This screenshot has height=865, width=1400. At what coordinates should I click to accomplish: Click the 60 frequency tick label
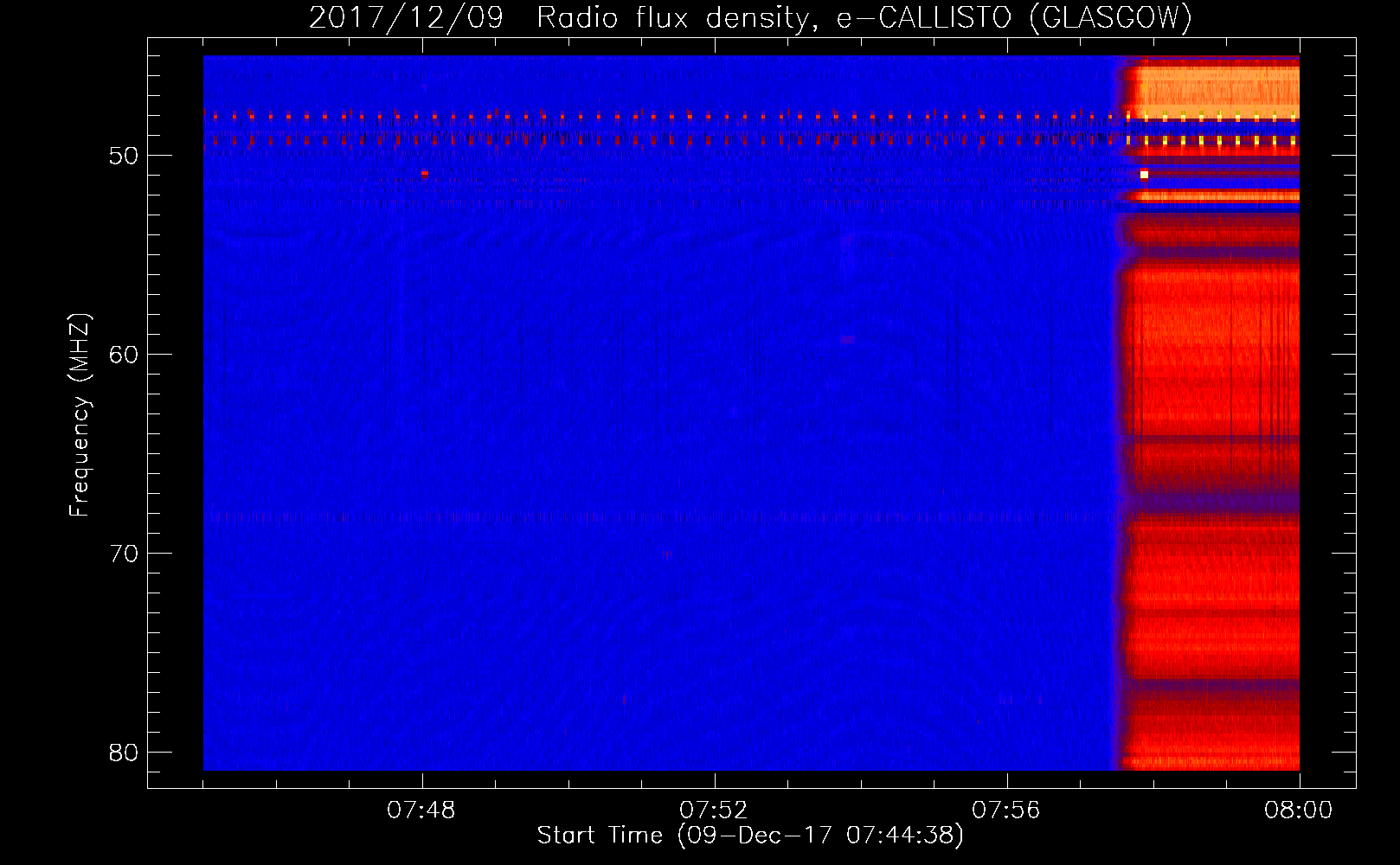(x=124, y=355)
